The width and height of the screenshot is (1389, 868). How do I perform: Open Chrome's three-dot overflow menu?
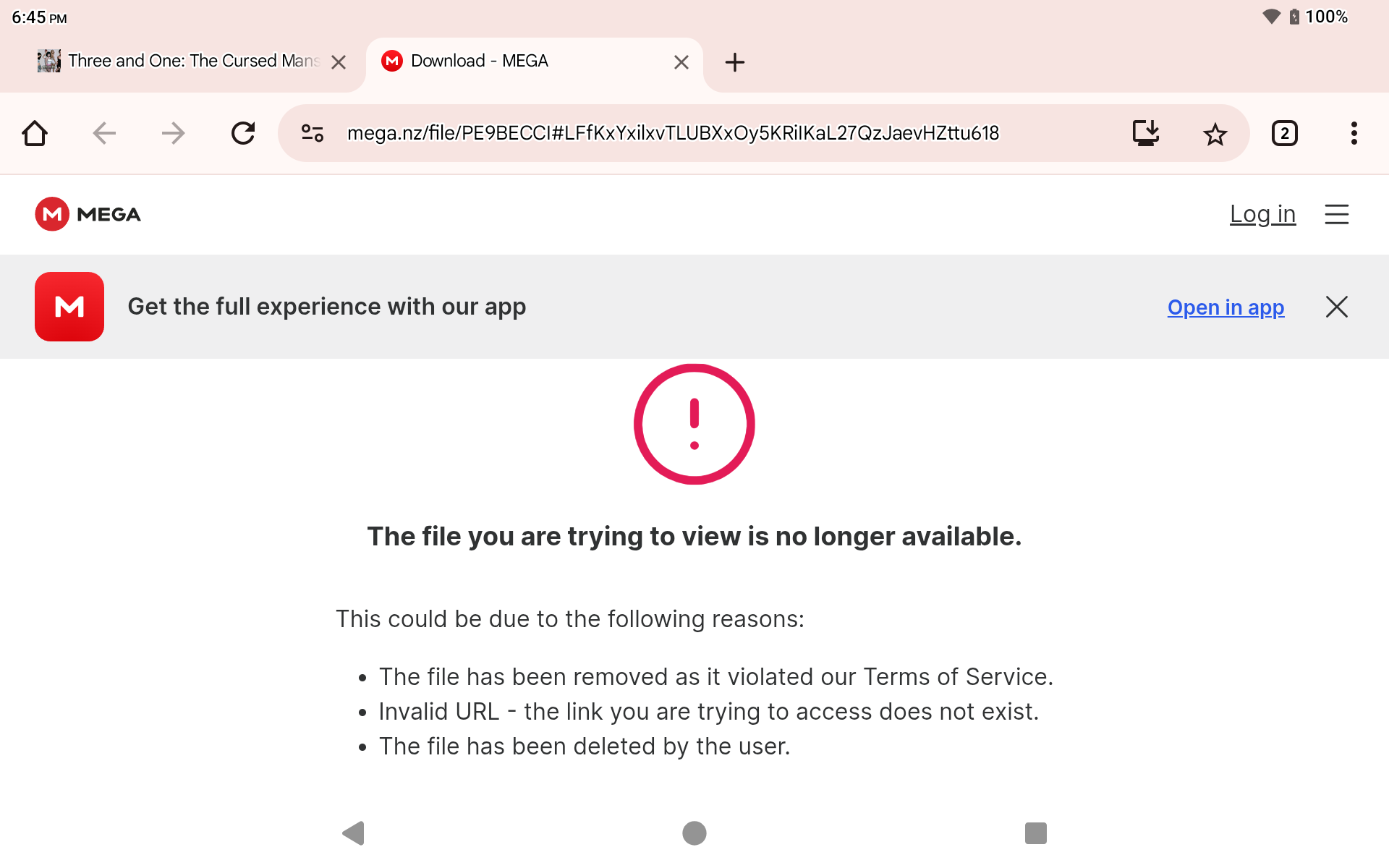(1354, 134)
